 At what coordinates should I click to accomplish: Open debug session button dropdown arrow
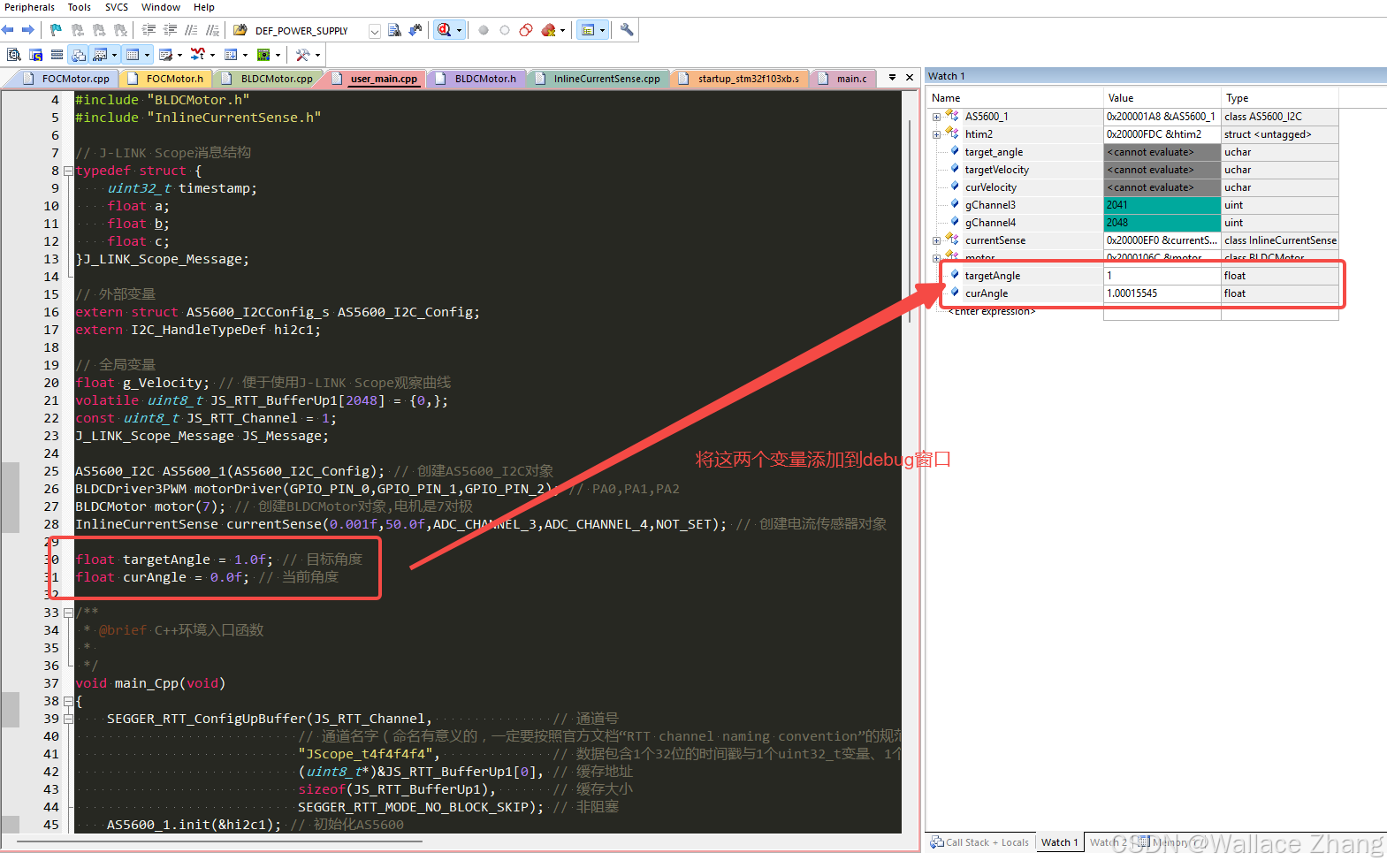[459, 30]
